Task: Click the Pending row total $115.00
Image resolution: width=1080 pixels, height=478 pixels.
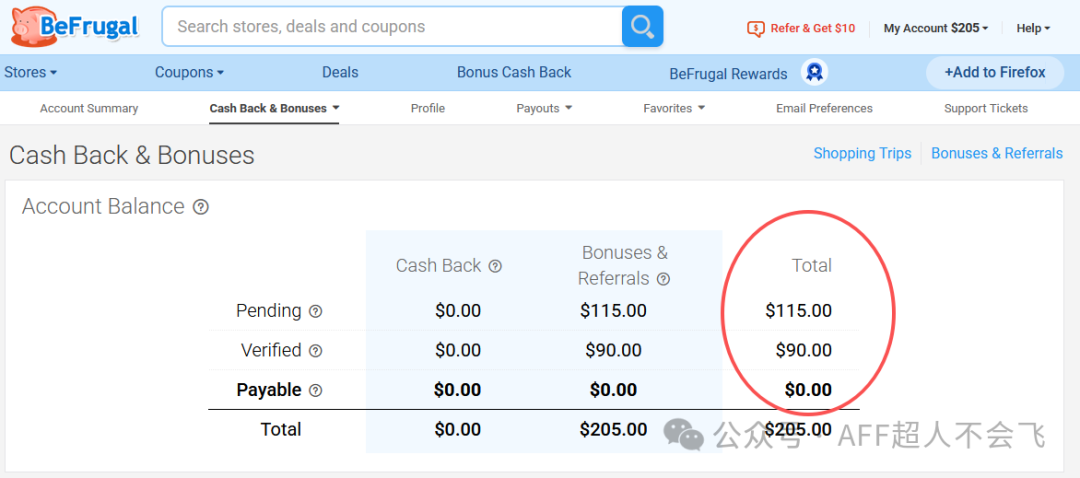Action: click(798, 311)
